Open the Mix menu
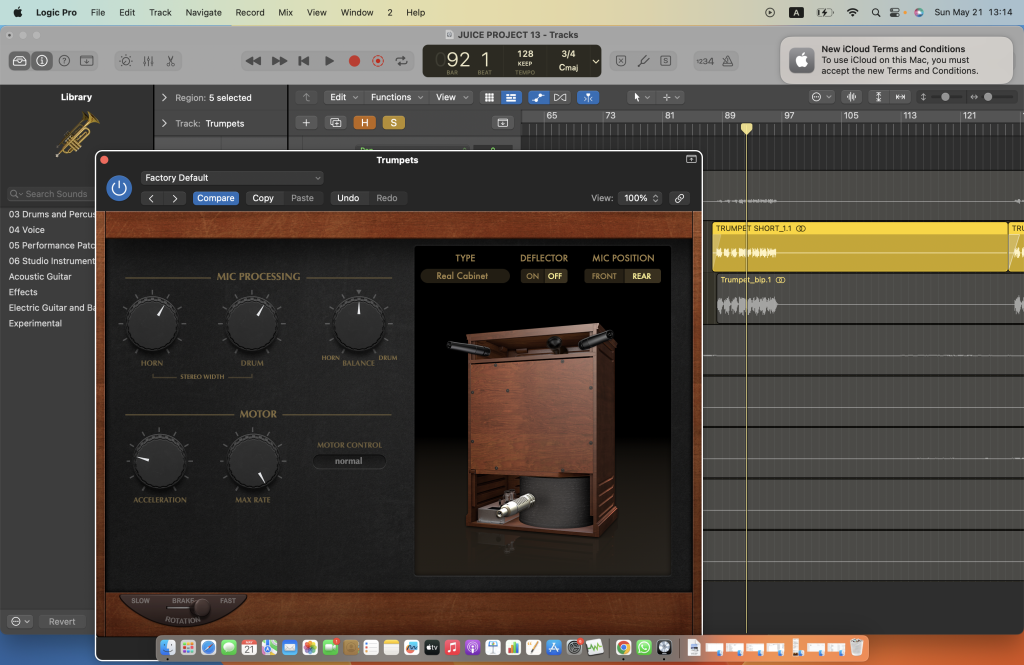The width and height of the screenshot is (1024, 665). (x=285, y=12)
